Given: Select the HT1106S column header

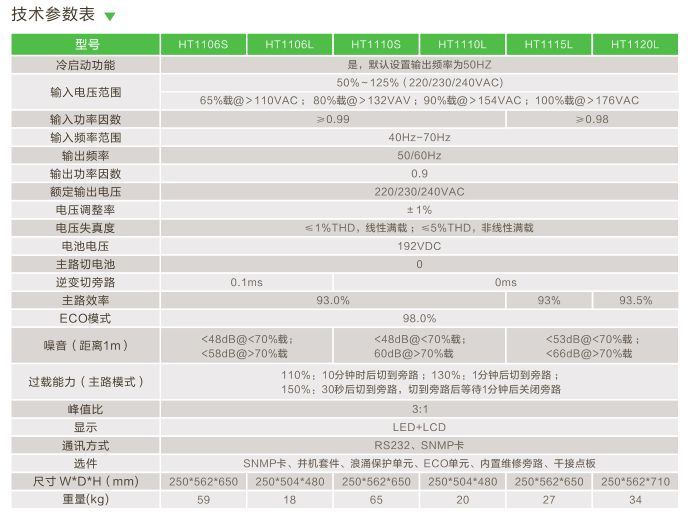Looking at the screenshot, I should (203, 45).
